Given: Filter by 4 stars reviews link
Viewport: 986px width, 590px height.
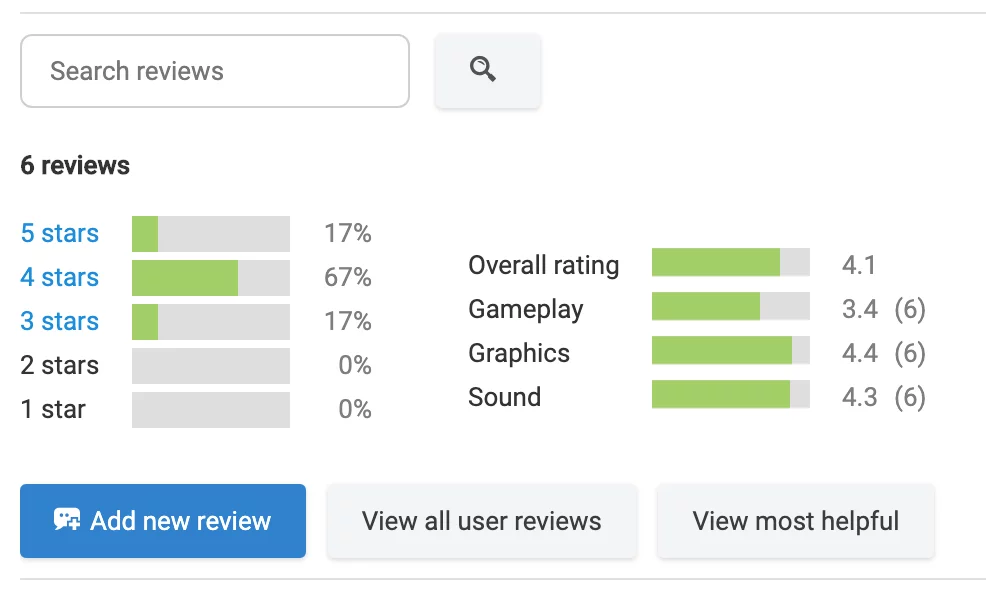Looking at the screenshot, I should click(59, 277).
